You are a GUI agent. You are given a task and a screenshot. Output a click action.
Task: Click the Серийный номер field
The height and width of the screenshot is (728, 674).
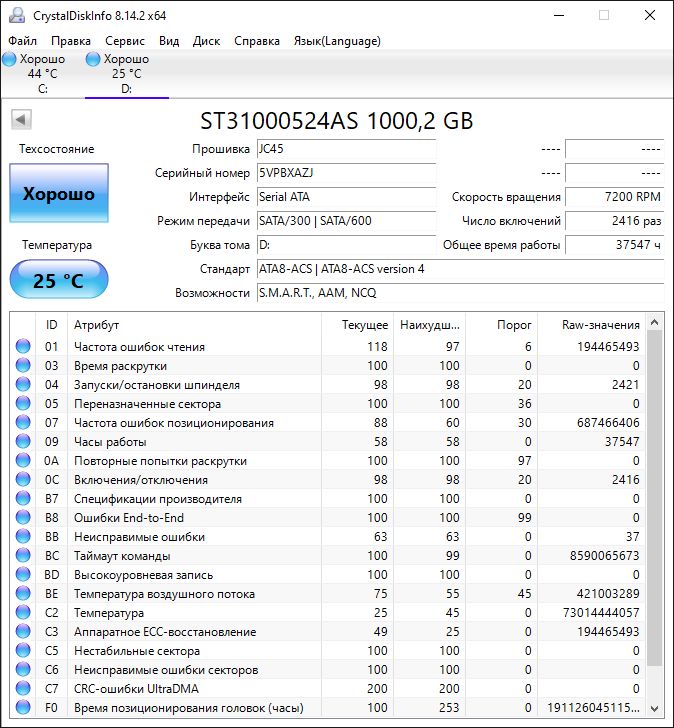pos(345,173)
